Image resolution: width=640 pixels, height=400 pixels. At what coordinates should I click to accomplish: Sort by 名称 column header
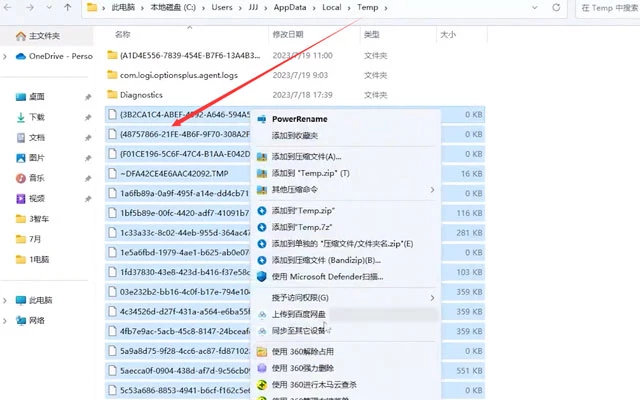click(122, 35)
